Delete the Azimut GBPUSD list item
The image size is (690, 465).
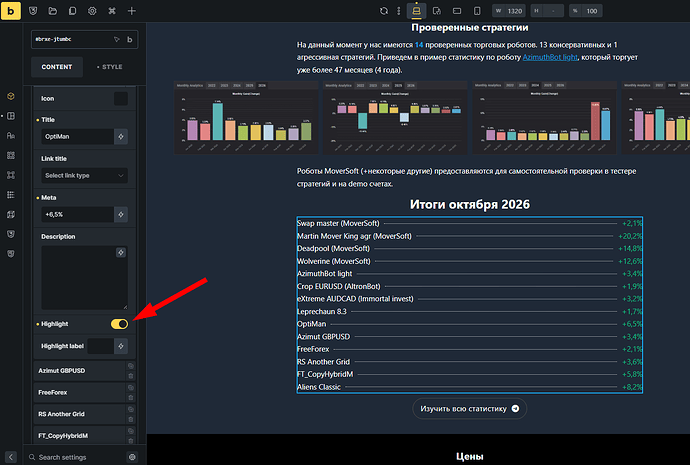point(131,376)
